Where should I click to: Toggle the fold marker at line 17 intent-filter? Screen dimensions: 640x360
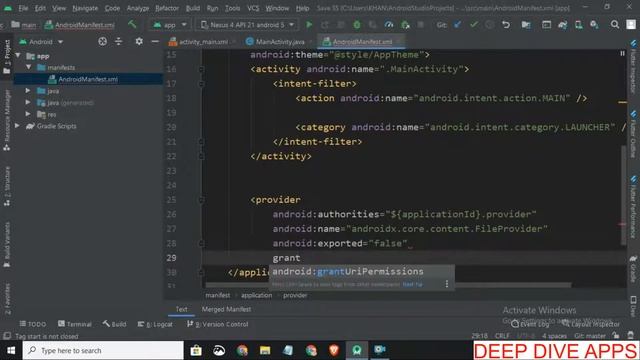point(201,84)
